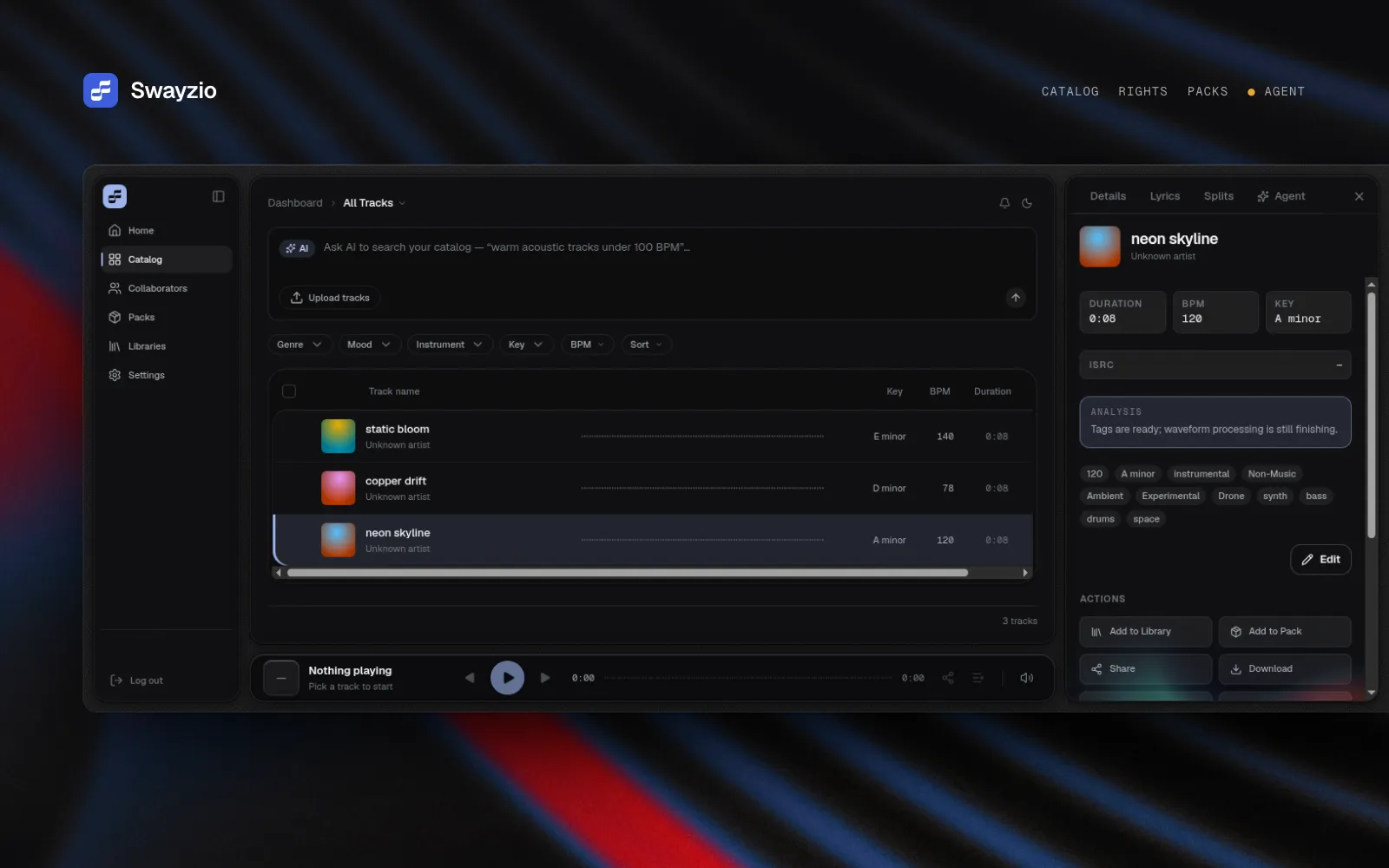Download the neon skyline track
Viewport: 1389px width, 868px height.
pos(1285,669)
